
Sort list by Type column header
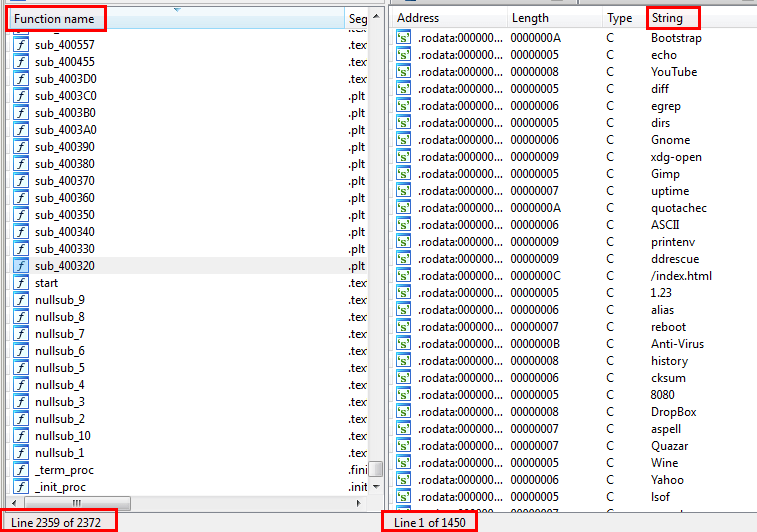click(619, 18)
